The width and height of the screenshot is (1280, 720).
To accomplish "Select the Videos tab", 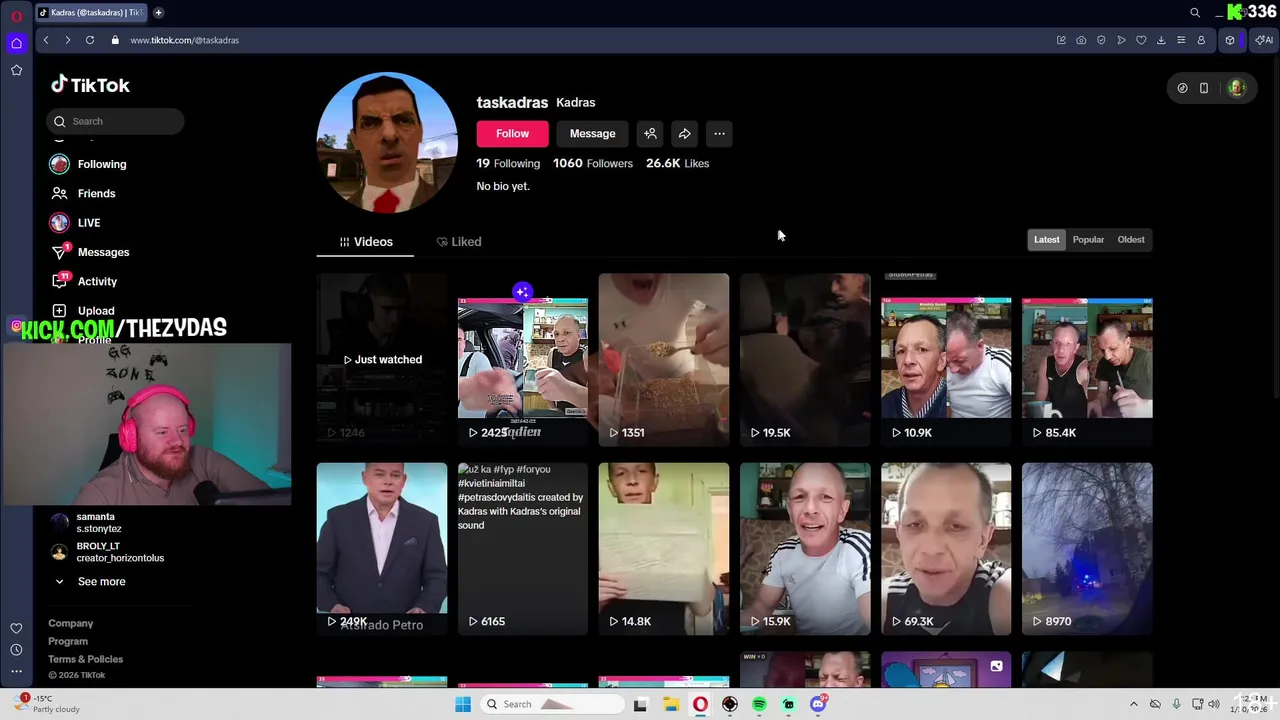I will [x=365, y=242].
